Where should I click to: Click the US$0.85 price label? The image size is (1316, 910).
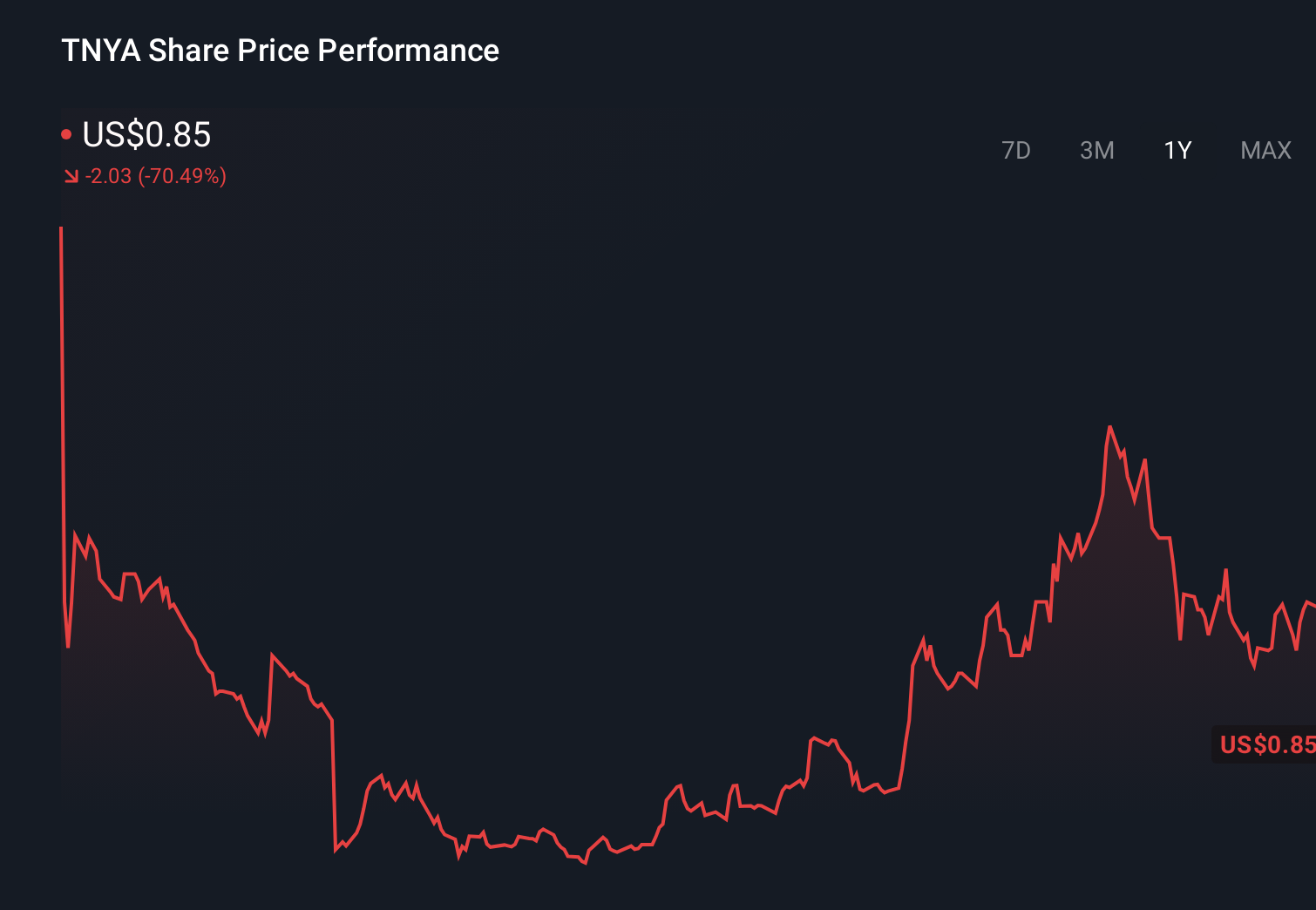[146, 135]
